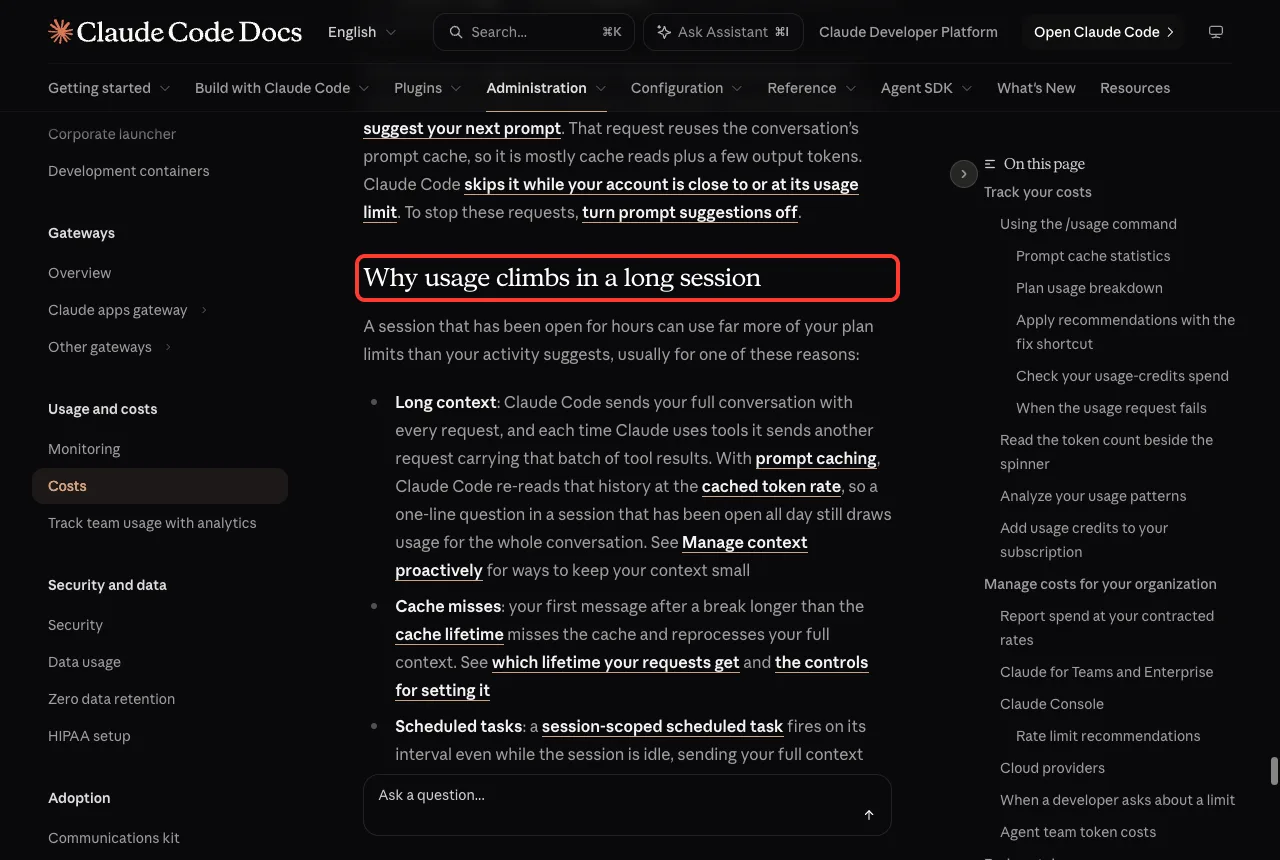Jump to Agent team token costs
1280x860 pixels.
pyautogui.click(x=1078, y=832)
